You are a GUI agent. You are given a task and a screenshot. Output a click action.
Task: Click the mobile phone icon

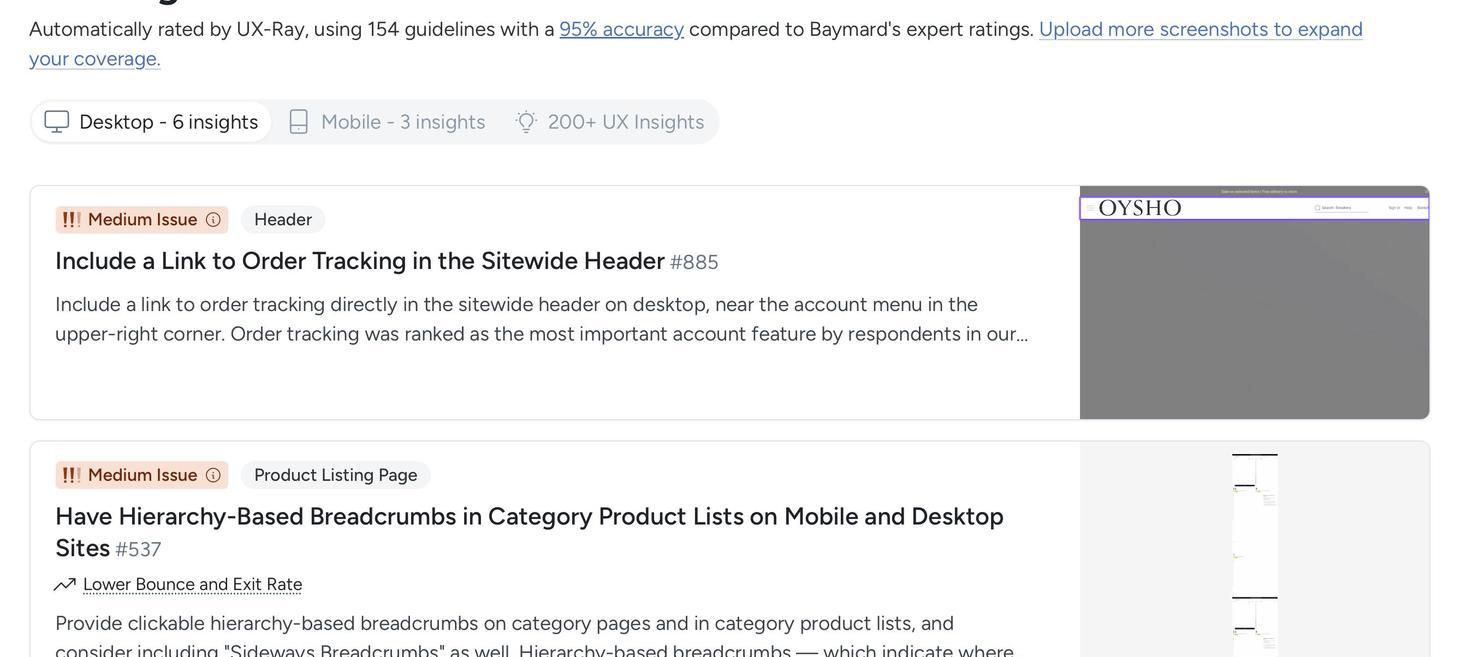click(x=298, y=122)
